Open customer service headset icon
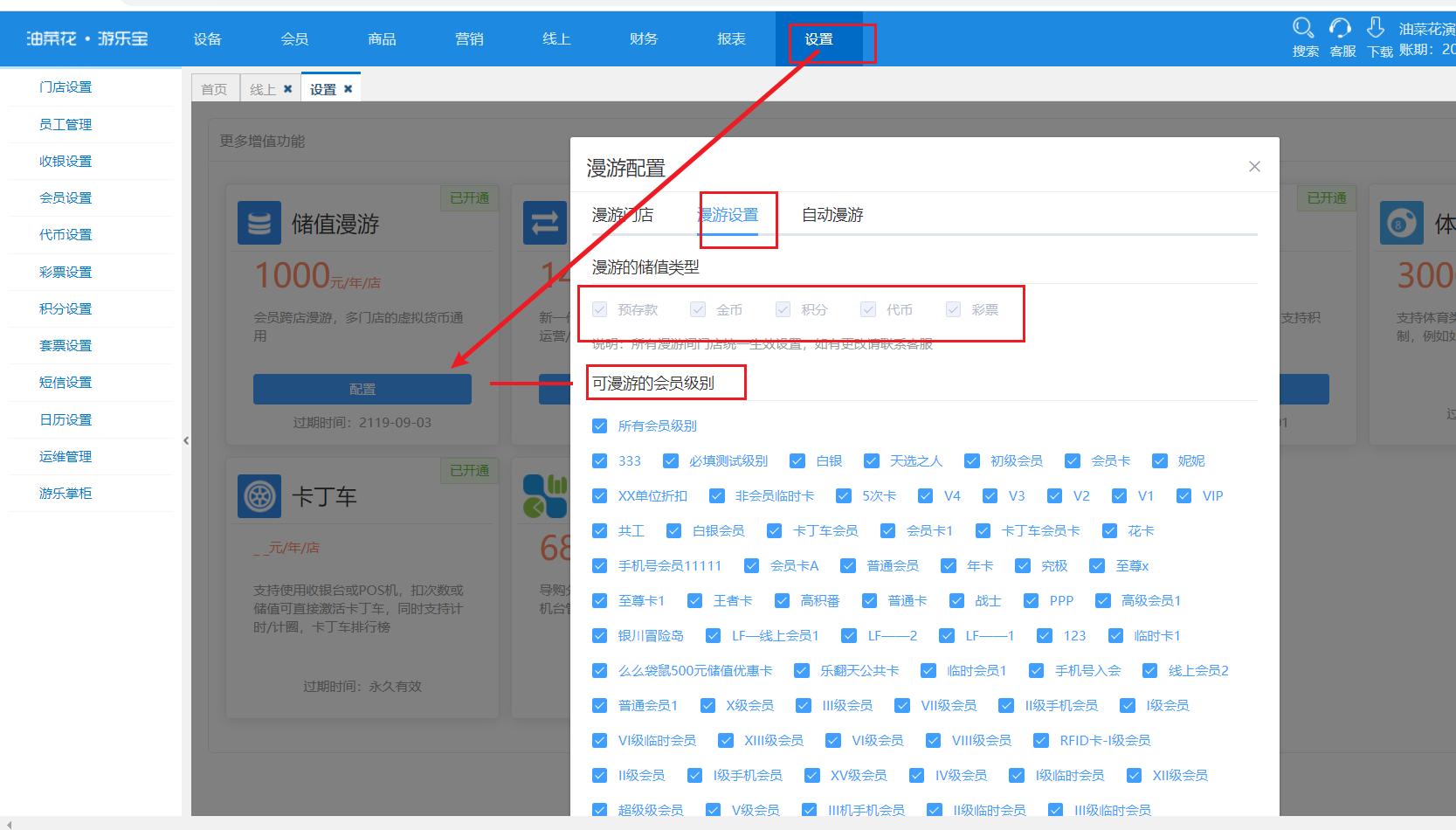Image resolution: width=1456 pixels, height=830 pixels. click(1340, 28)
